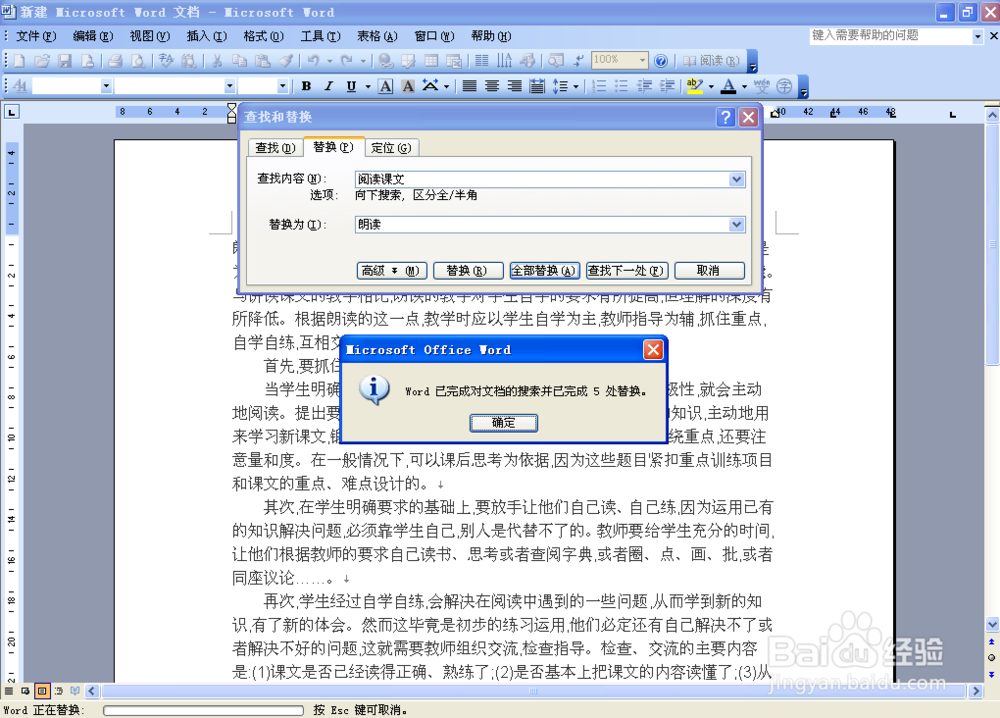Viewport: 1000px width, 718px height.
Task: Click the Phonetic Guide icon
Action: [761, 85]
